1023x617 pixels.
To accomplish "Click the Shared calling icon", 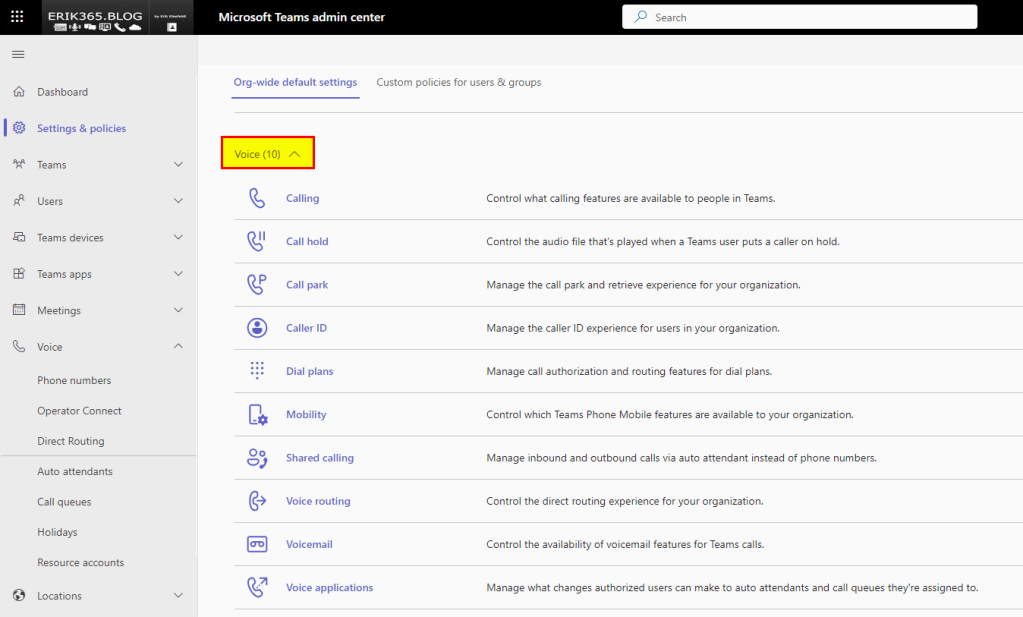I will click(257, 458).
